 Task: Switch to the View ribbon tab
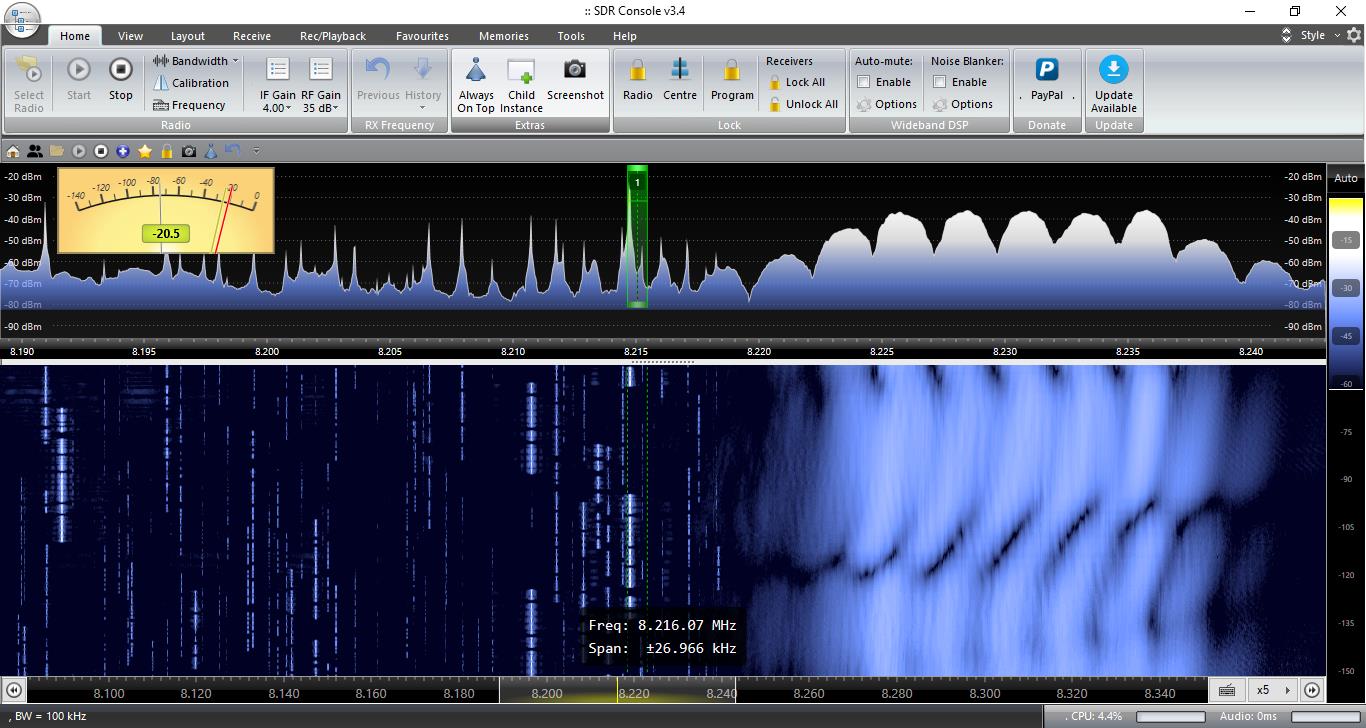point(130,36)
